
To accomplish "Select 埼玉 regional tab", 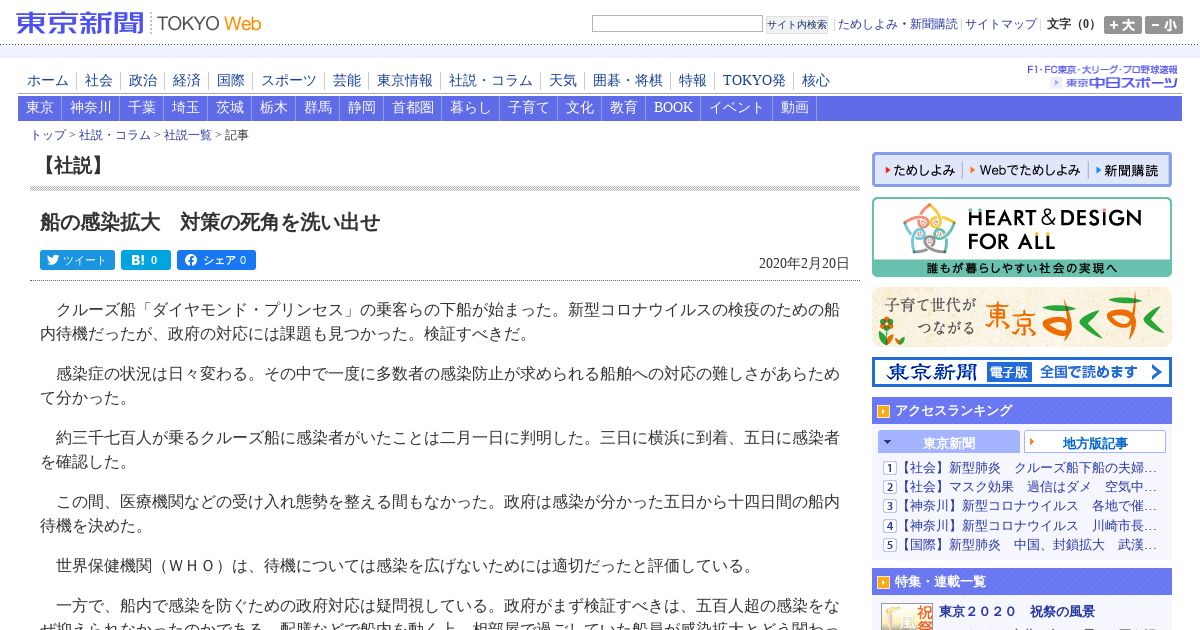I will coord(186,108).
